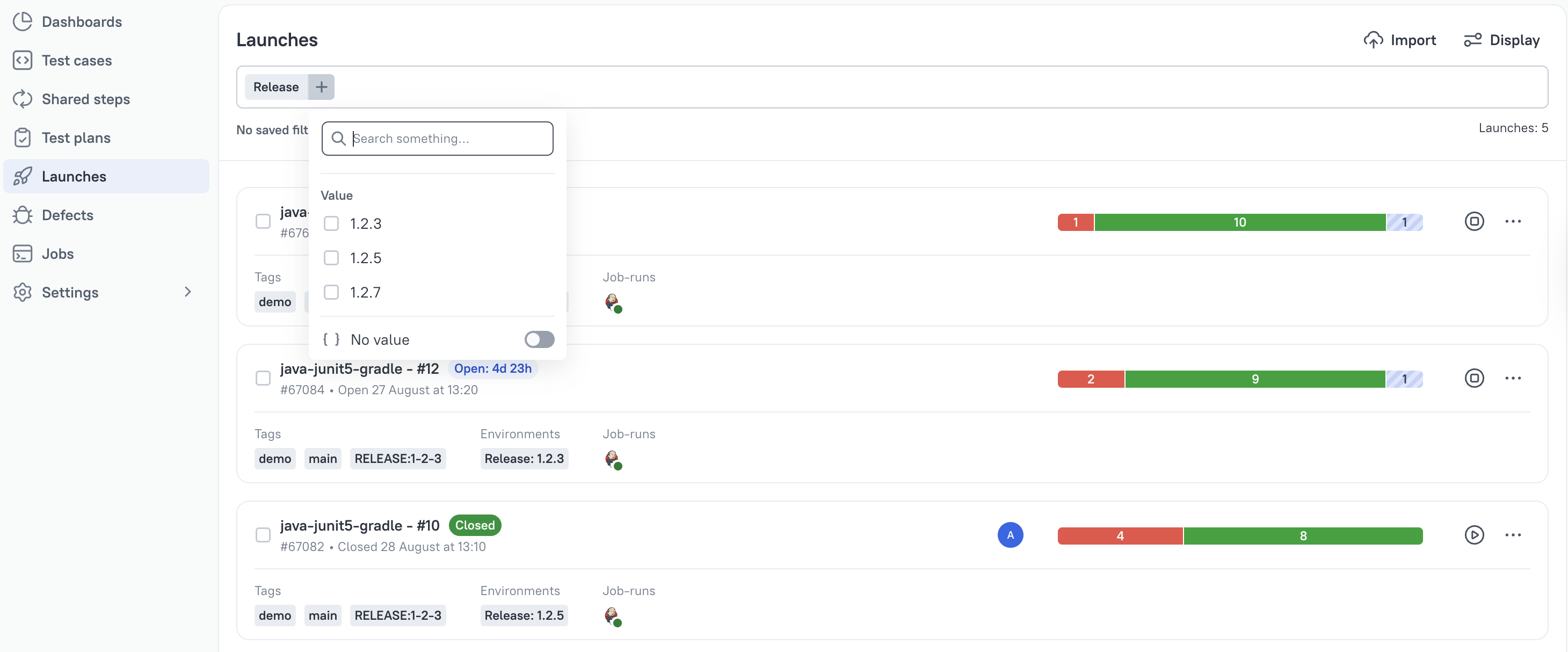The height and width of the screenshot is (652, 1568).
Task: Click the stop icon on launch #12
Action: click(x=1473, y=378)
